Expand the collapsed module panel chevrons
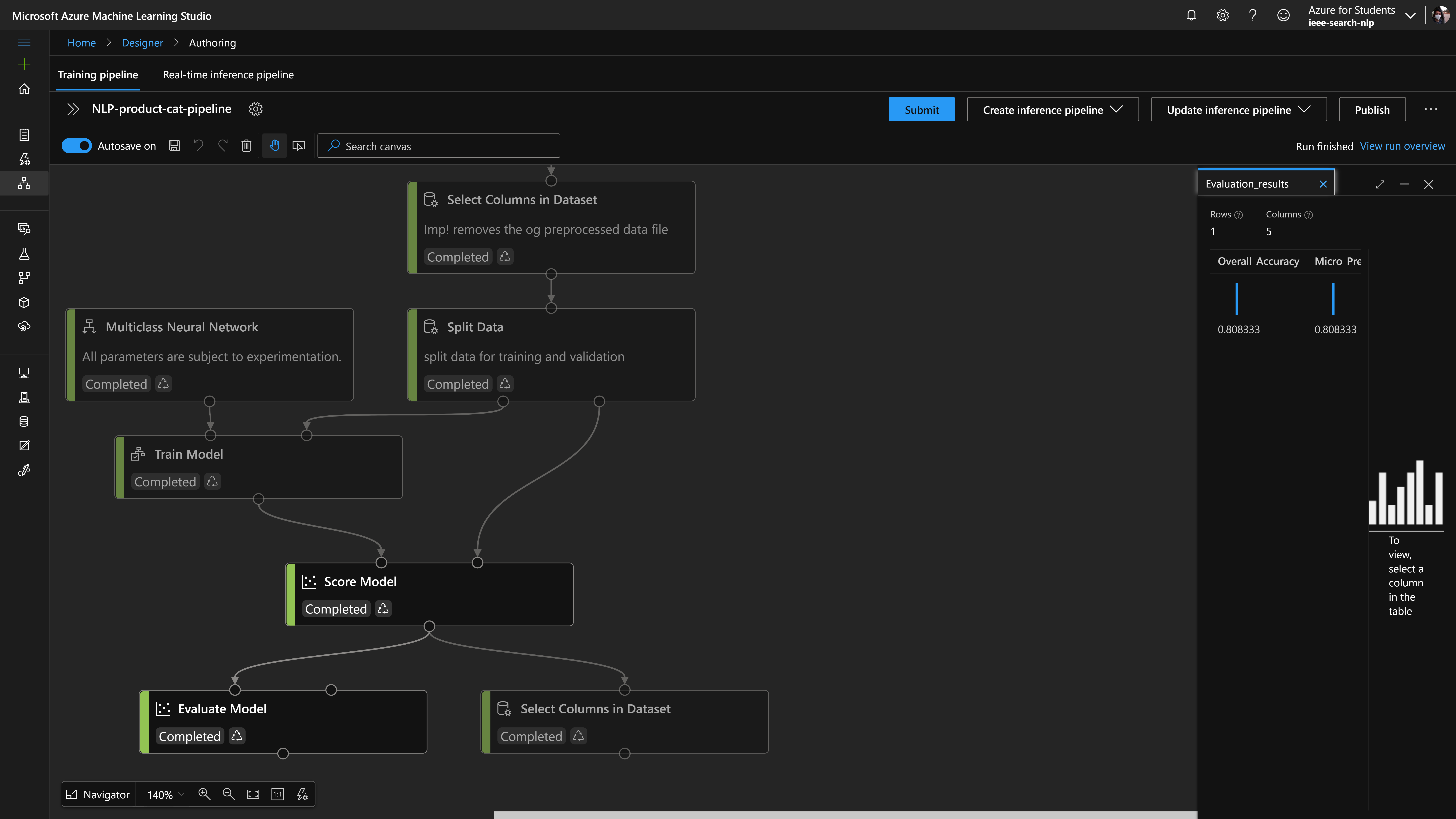1456x819 pixels. 73,109
